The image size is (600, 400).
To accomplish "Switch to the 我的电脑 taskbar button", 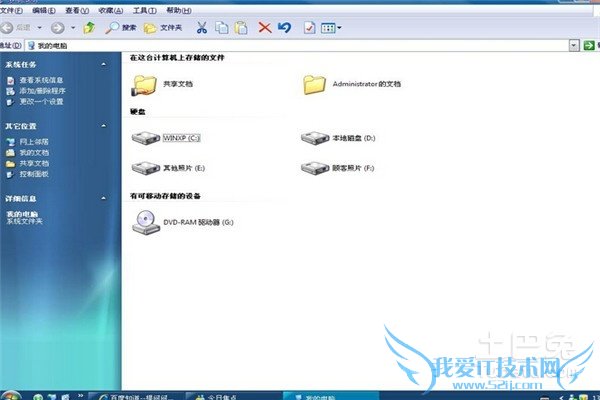I will tap(331, 397).
